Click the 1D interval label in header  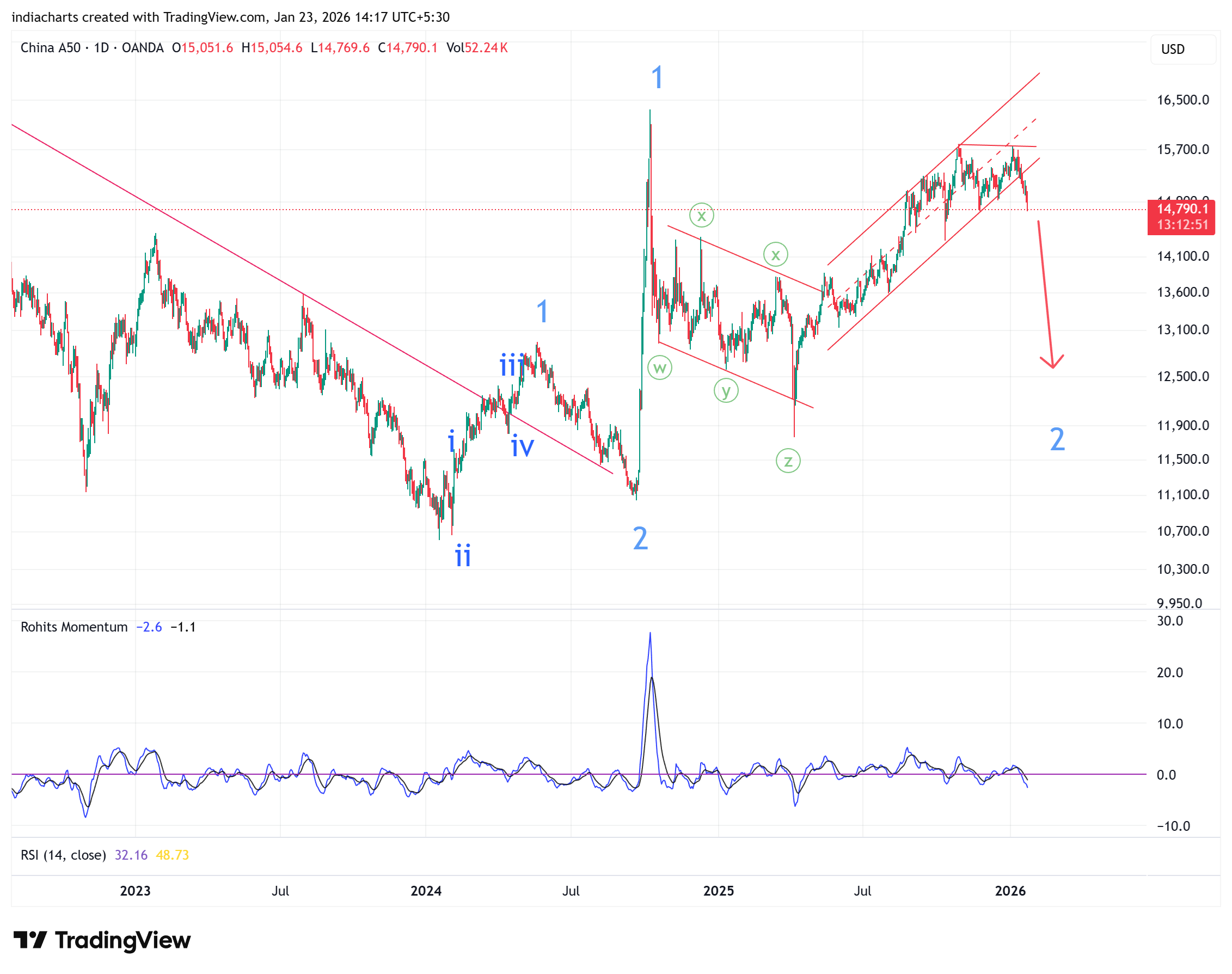[101, 48]
